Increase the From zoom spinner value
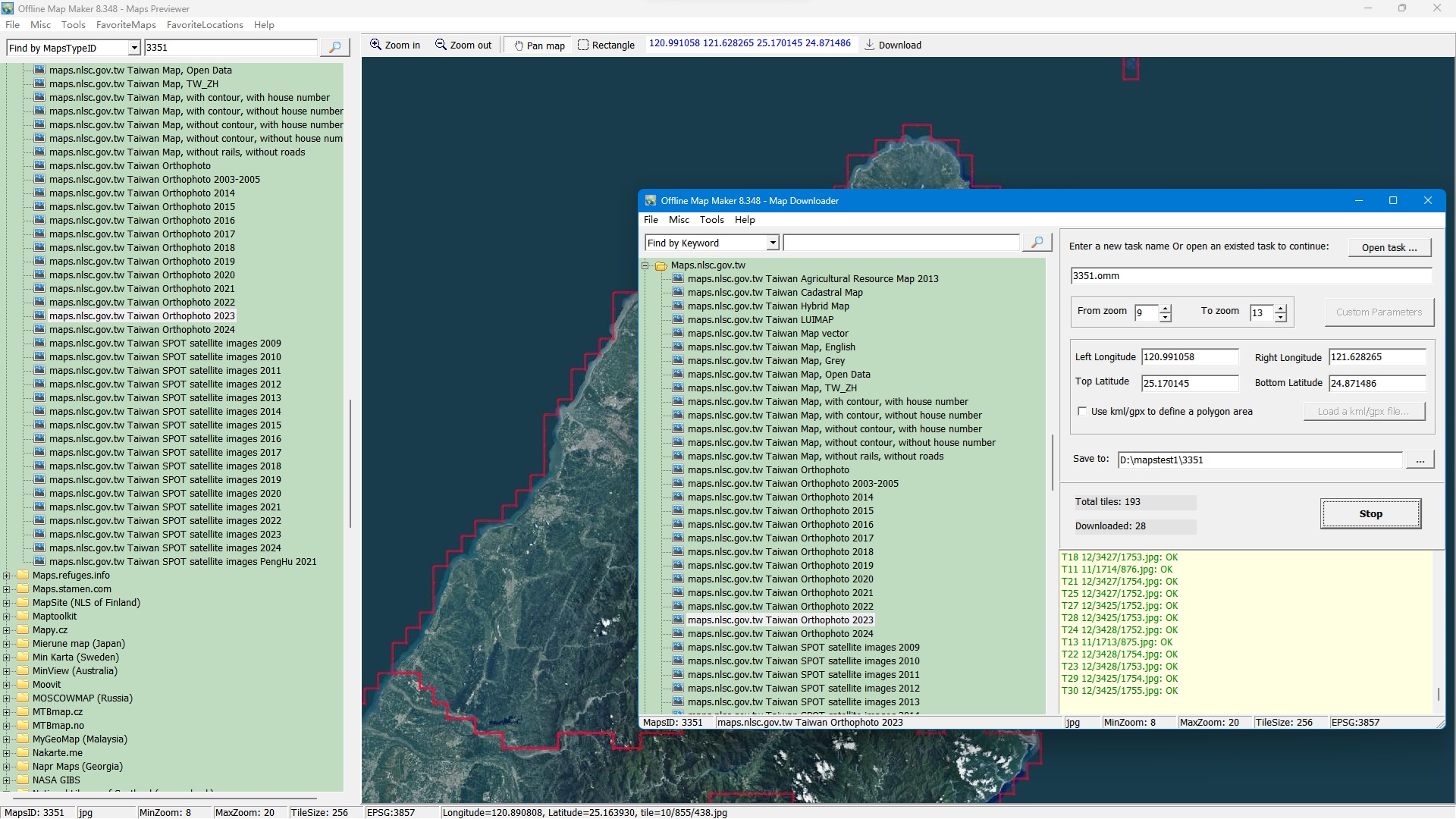The height and width of the screenshot is (819, 1456). coord(1166,308)
